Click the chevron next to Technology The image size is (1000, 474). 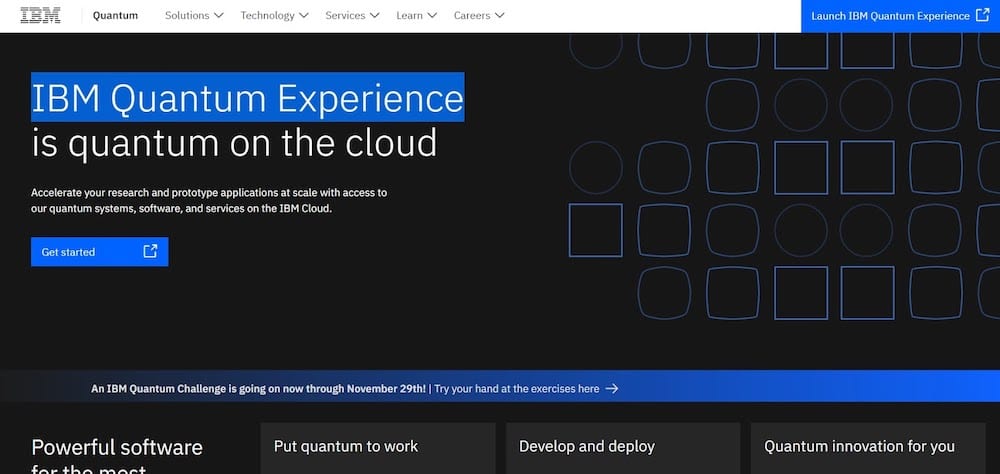coord(304,15)
